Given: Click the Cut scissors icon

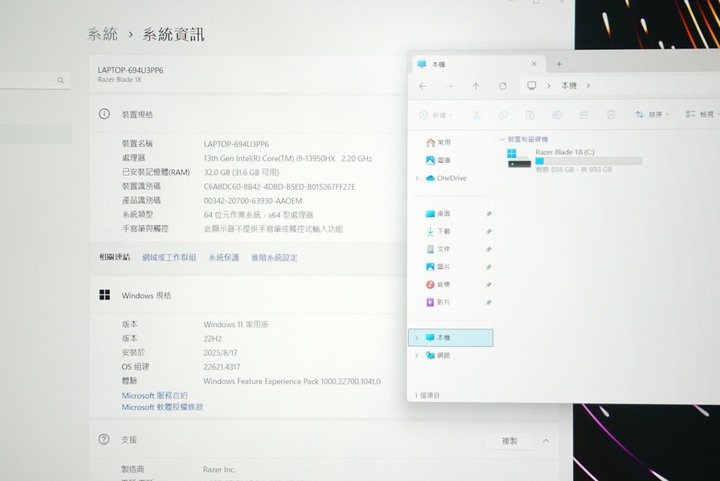Looking at the screenshot, I should (477, 115).
